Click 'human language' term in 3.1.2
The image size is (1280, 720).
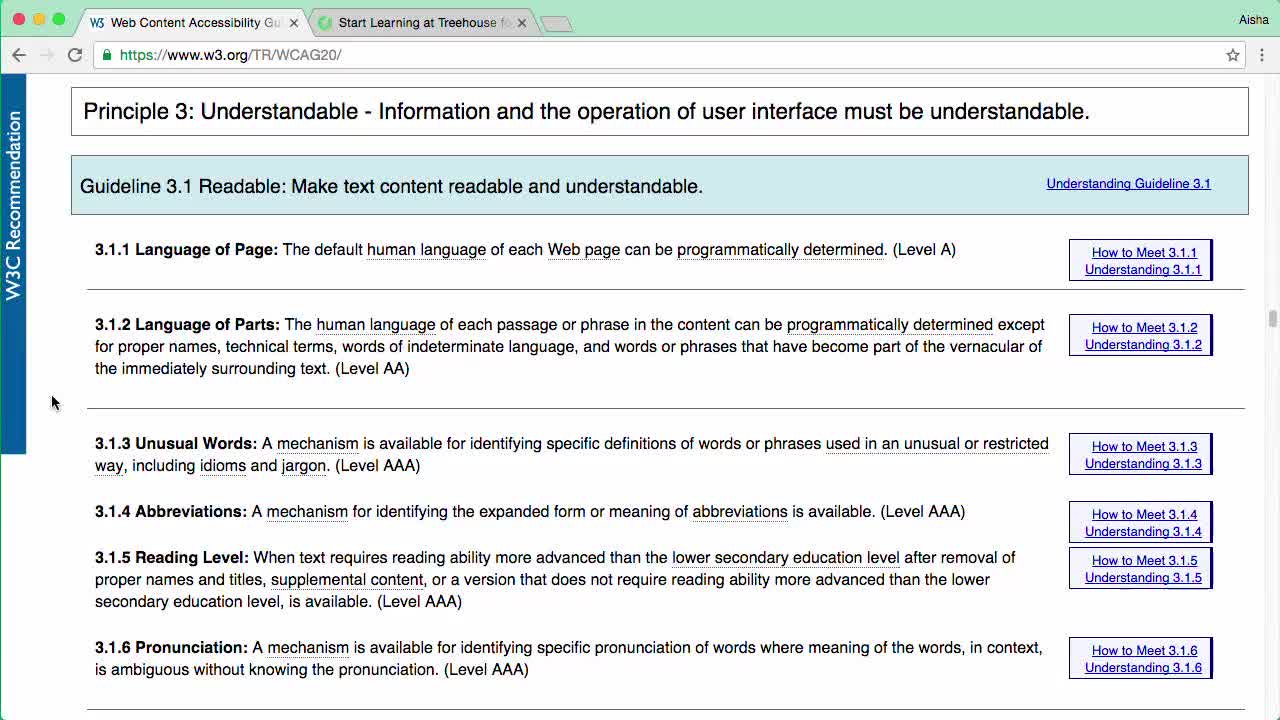point(376,325)
